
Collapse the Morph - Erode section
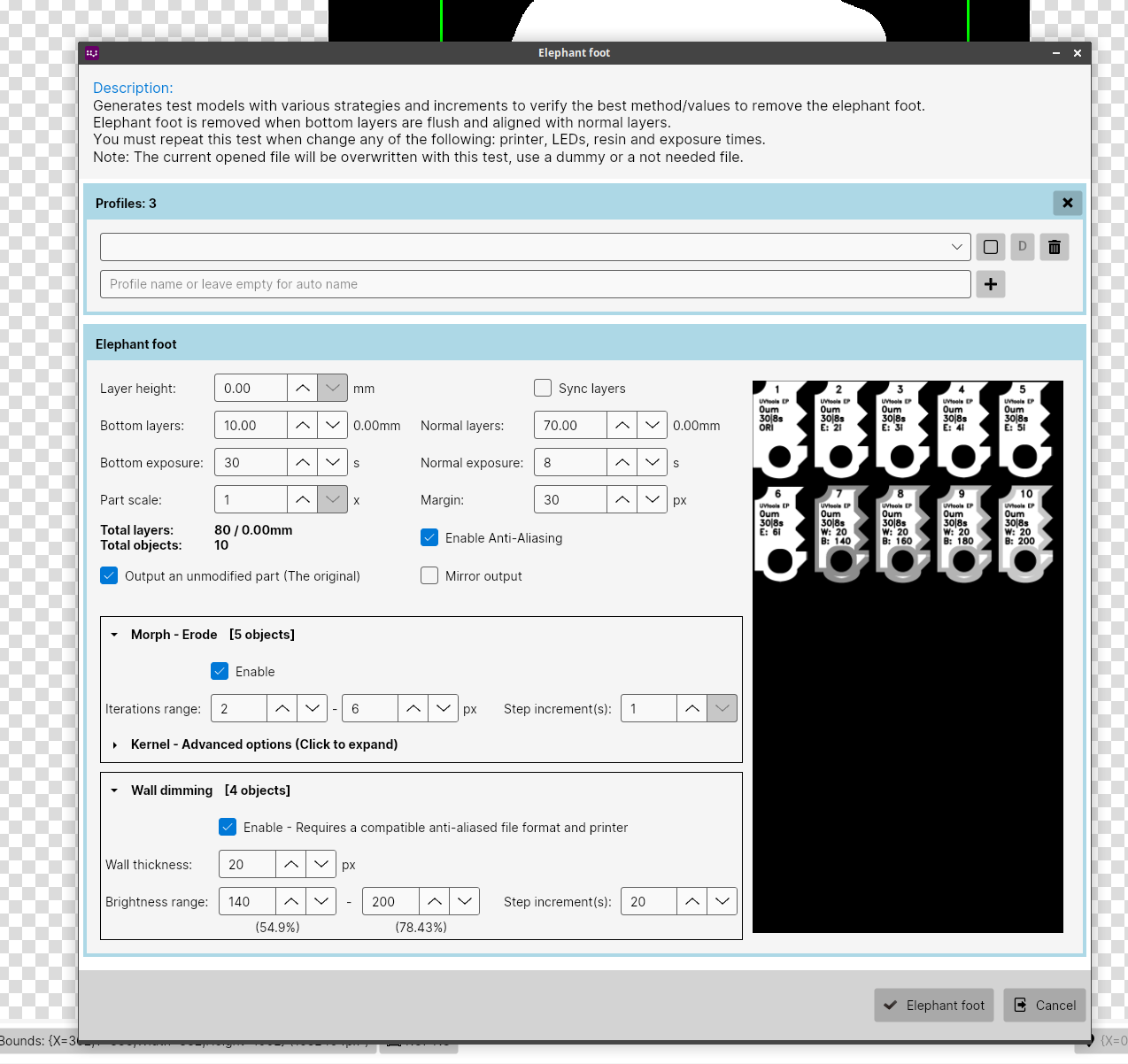[x=113, y=635]
